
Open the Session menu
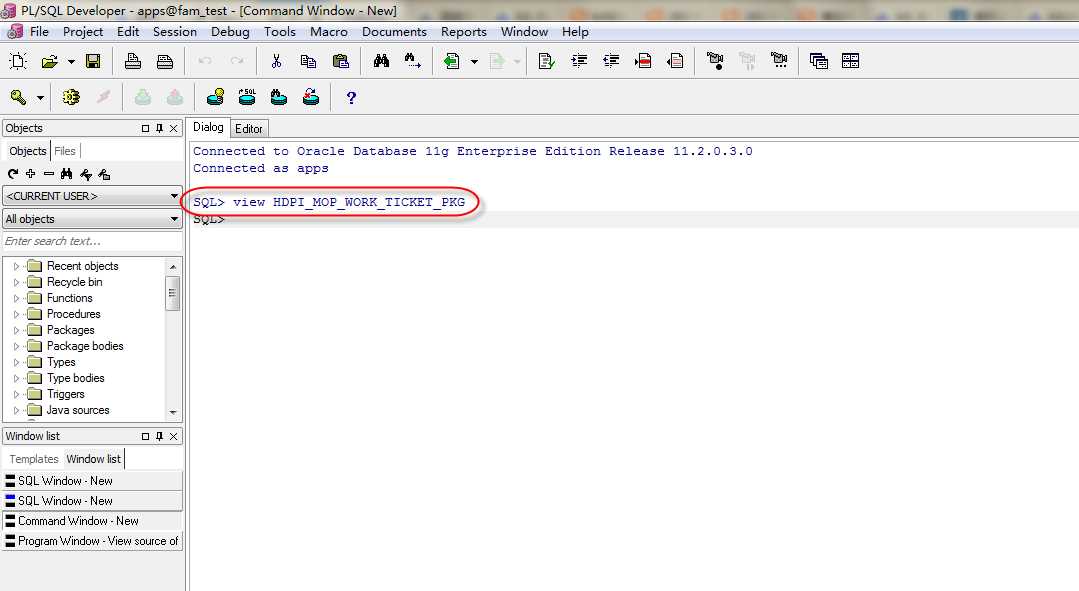coord(175,32)
